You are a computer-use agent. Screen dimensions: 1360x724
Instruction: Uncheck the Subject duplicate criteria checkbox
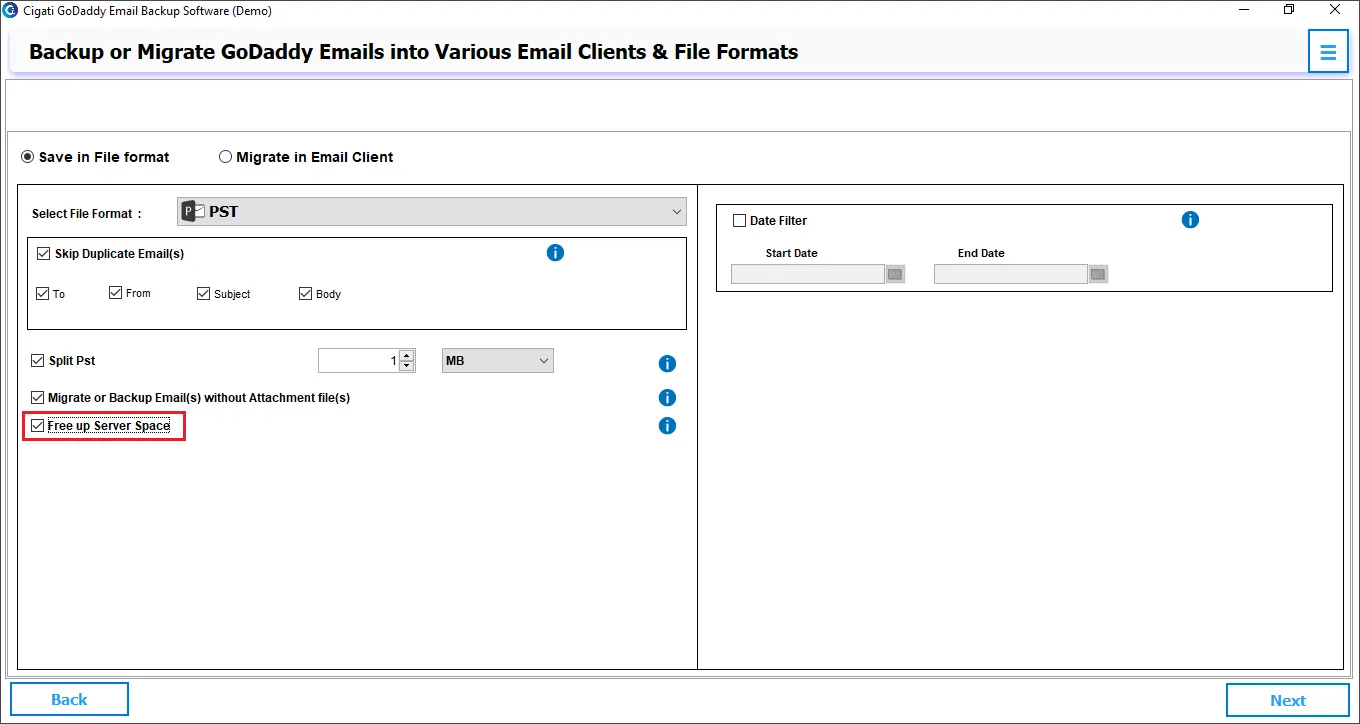point(204,294)
